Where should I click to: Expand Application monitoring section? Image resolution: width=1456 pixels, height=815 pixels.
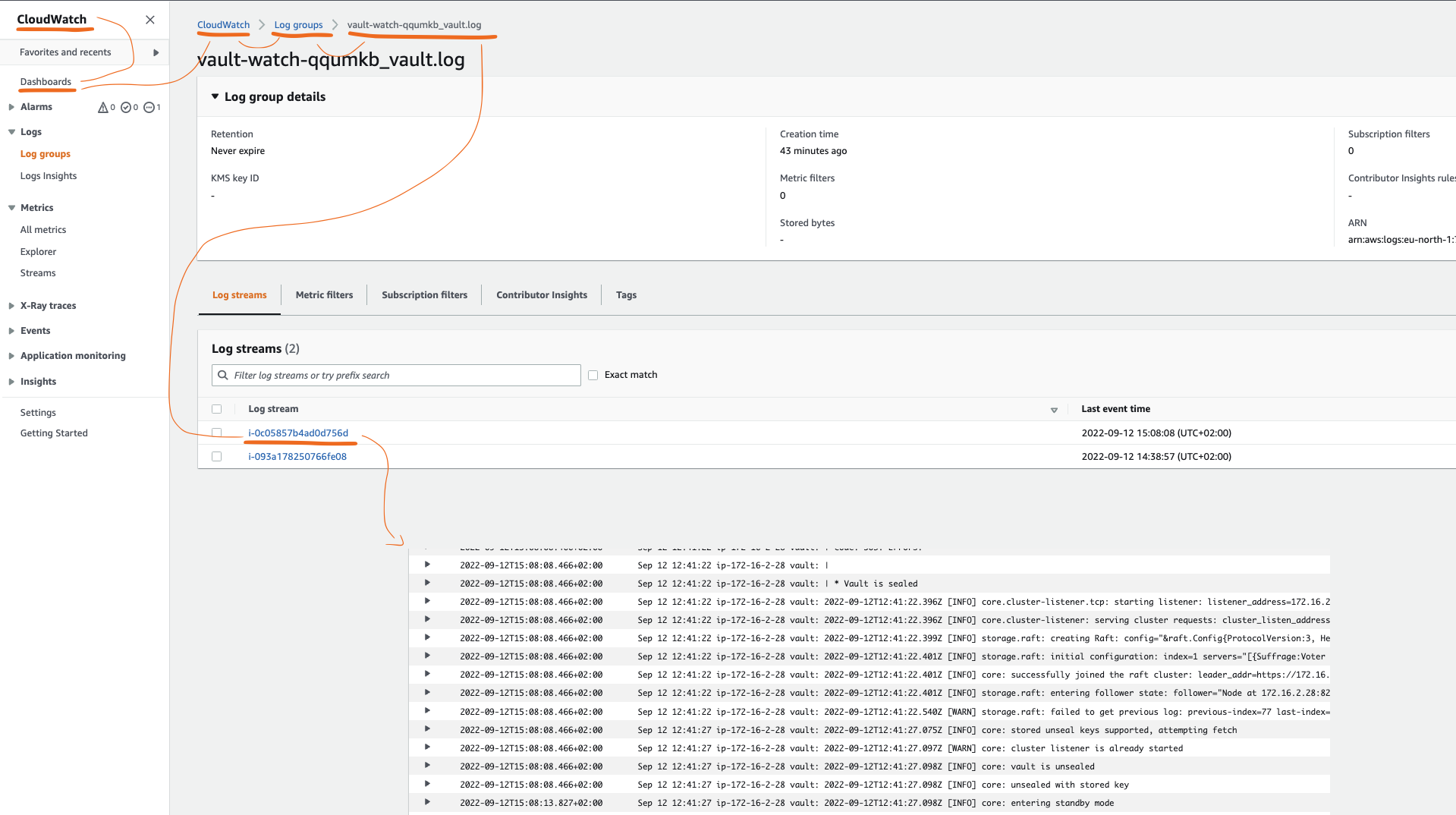11,356
